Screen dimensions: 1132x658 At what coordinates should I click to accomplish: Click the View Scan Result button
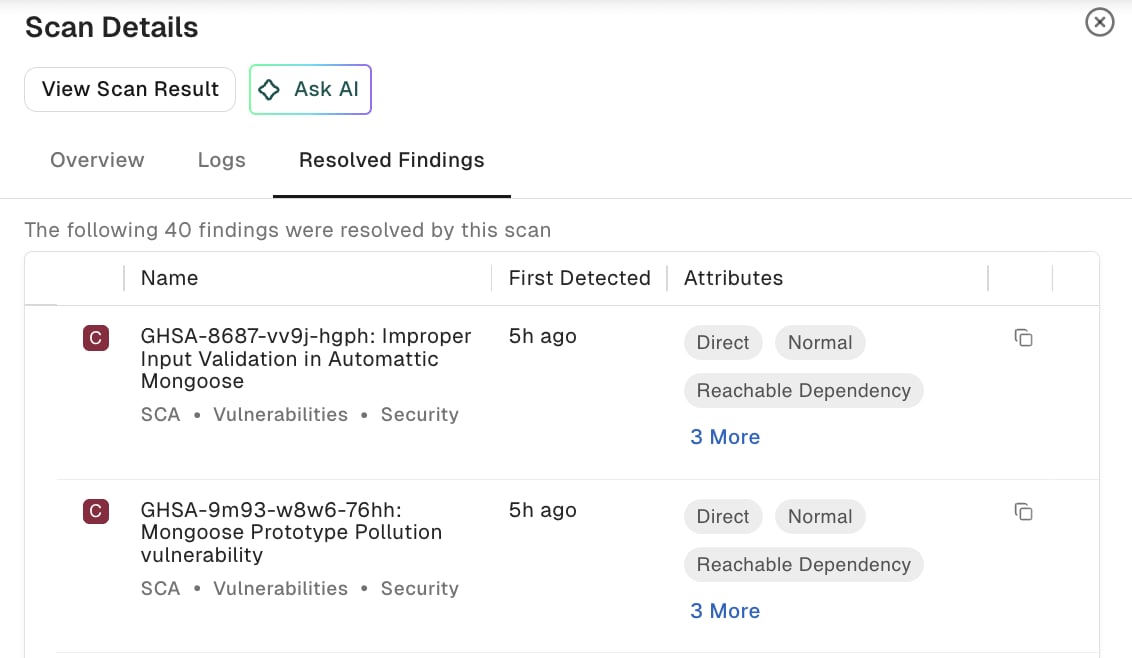[130, 90]
